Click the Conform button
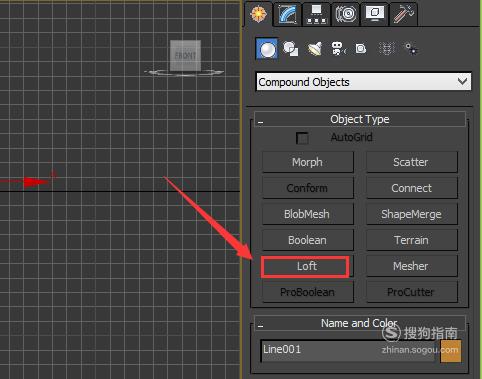Viewport: 482px width, 379px height. click(x=307, y=188)
